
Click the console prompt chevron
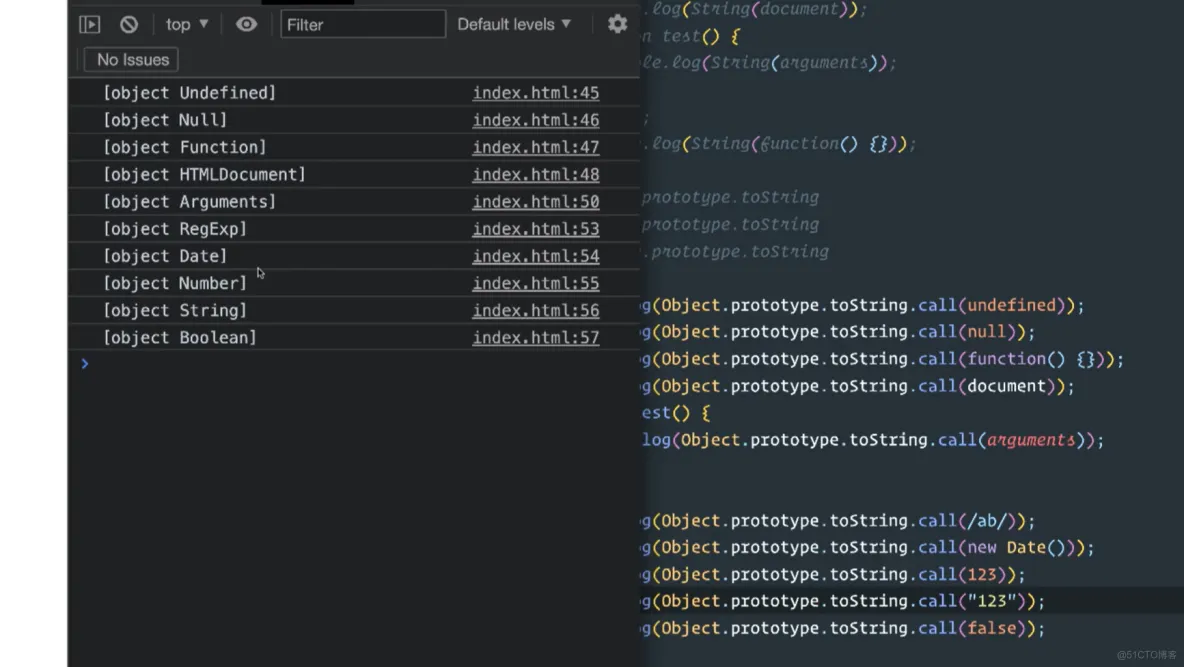[x=85, y=364]
